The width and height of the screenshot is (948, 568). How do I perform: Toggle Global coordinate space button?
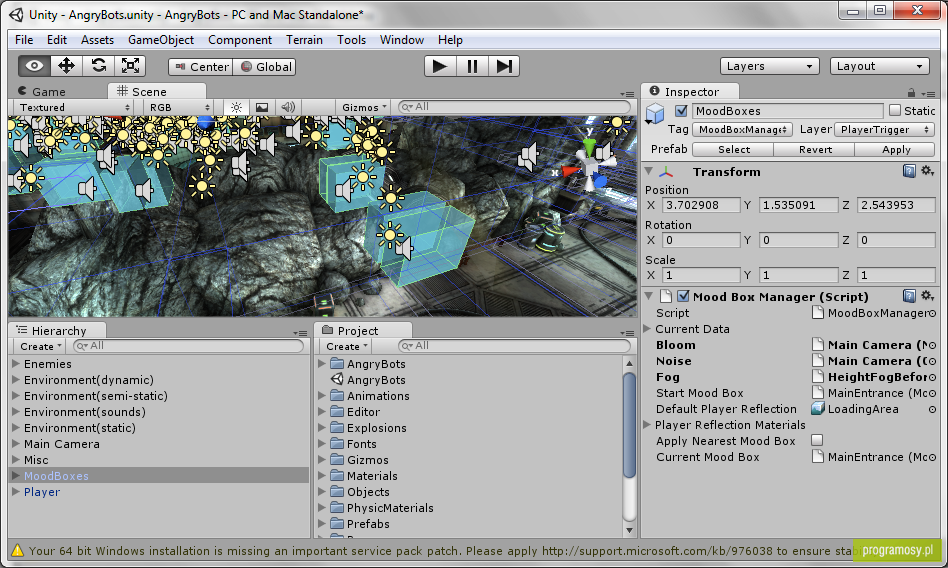click(x=265, y=67)
